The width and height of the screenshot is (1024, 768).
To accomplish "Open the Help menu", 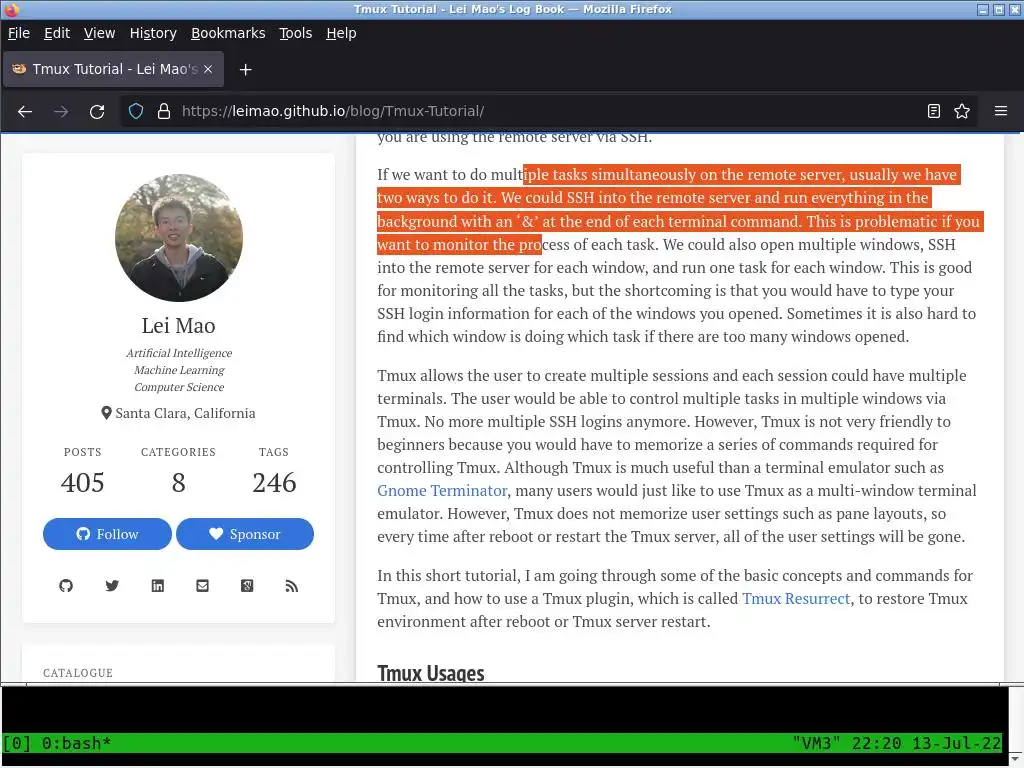I will point(341,33).
